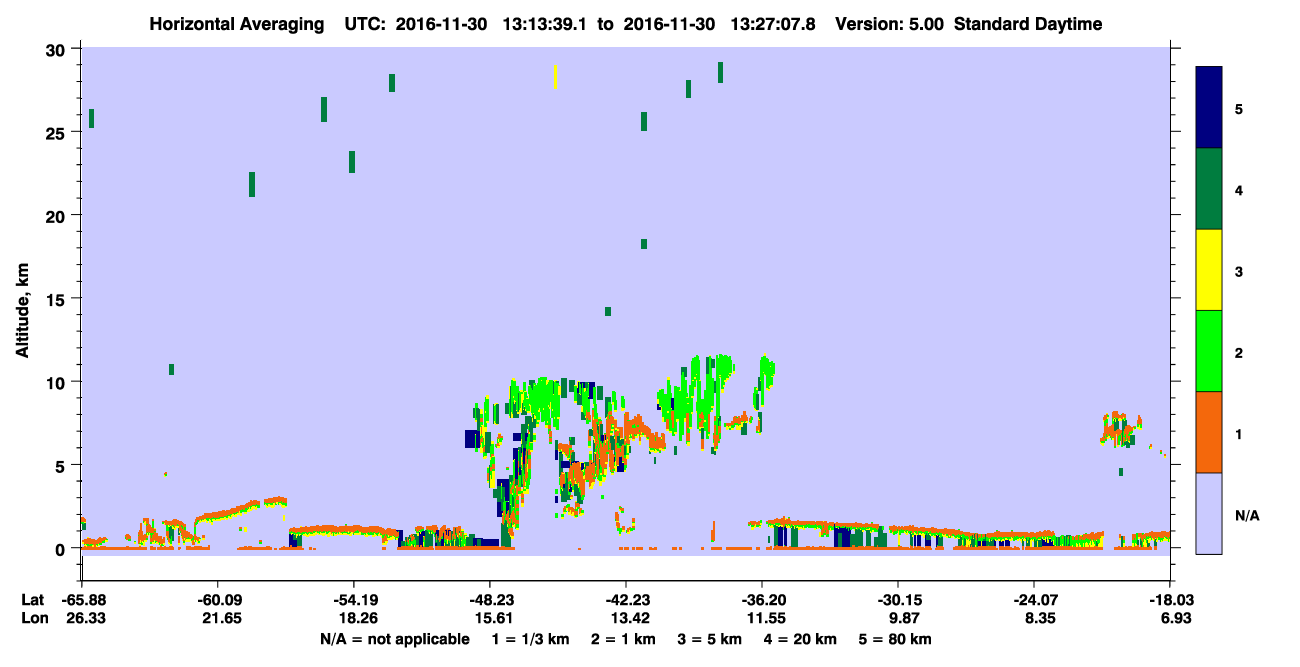Click the altitude tick label 10
The image size is (1300, 667).
[x=58, y=382]
